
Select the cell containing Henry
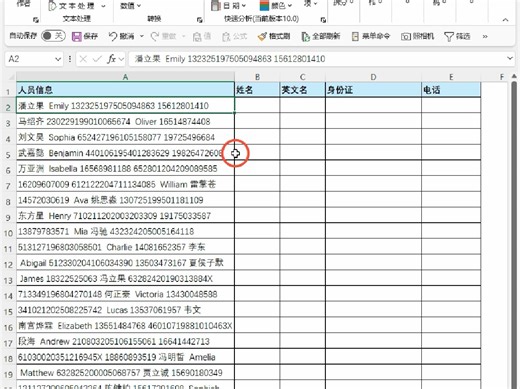click(x=125, y=216)
